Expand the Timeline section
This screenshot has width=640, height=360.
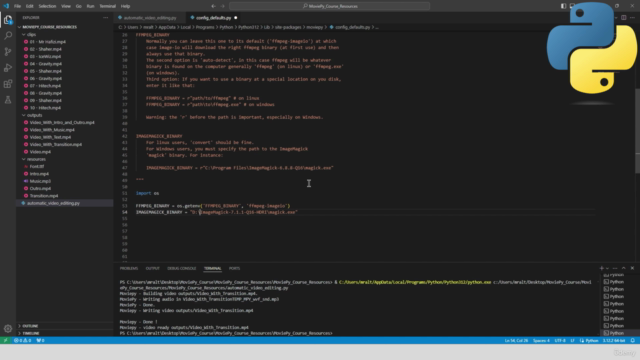(x=31, y=333)
